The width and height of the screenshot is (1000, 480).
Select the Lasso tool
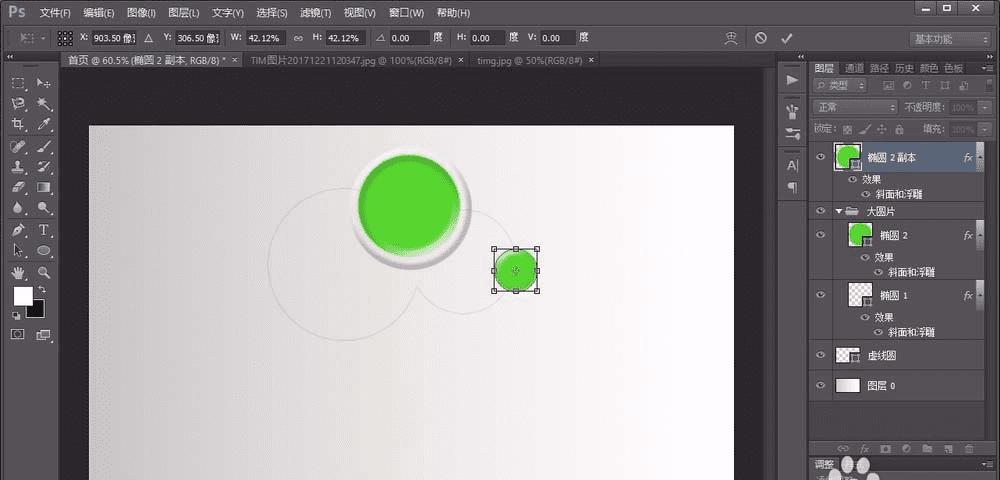point(18,104)
